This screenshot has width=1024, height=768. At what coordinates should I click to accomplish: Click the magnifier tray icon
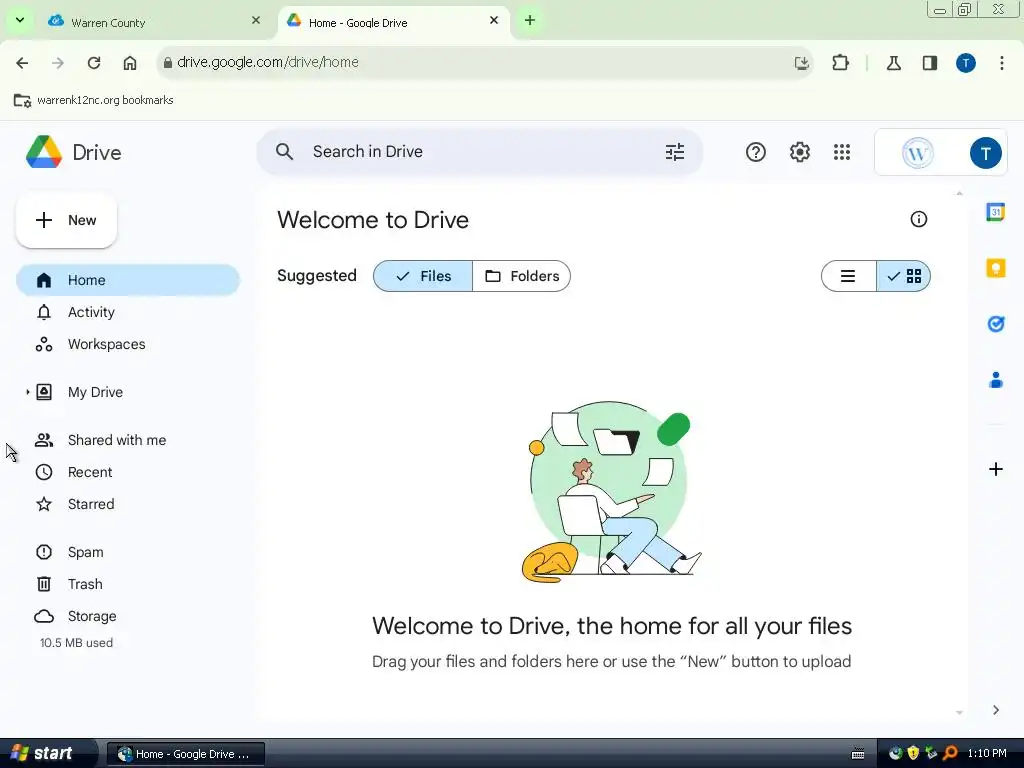pyautogui.click(x=950, y=753)
